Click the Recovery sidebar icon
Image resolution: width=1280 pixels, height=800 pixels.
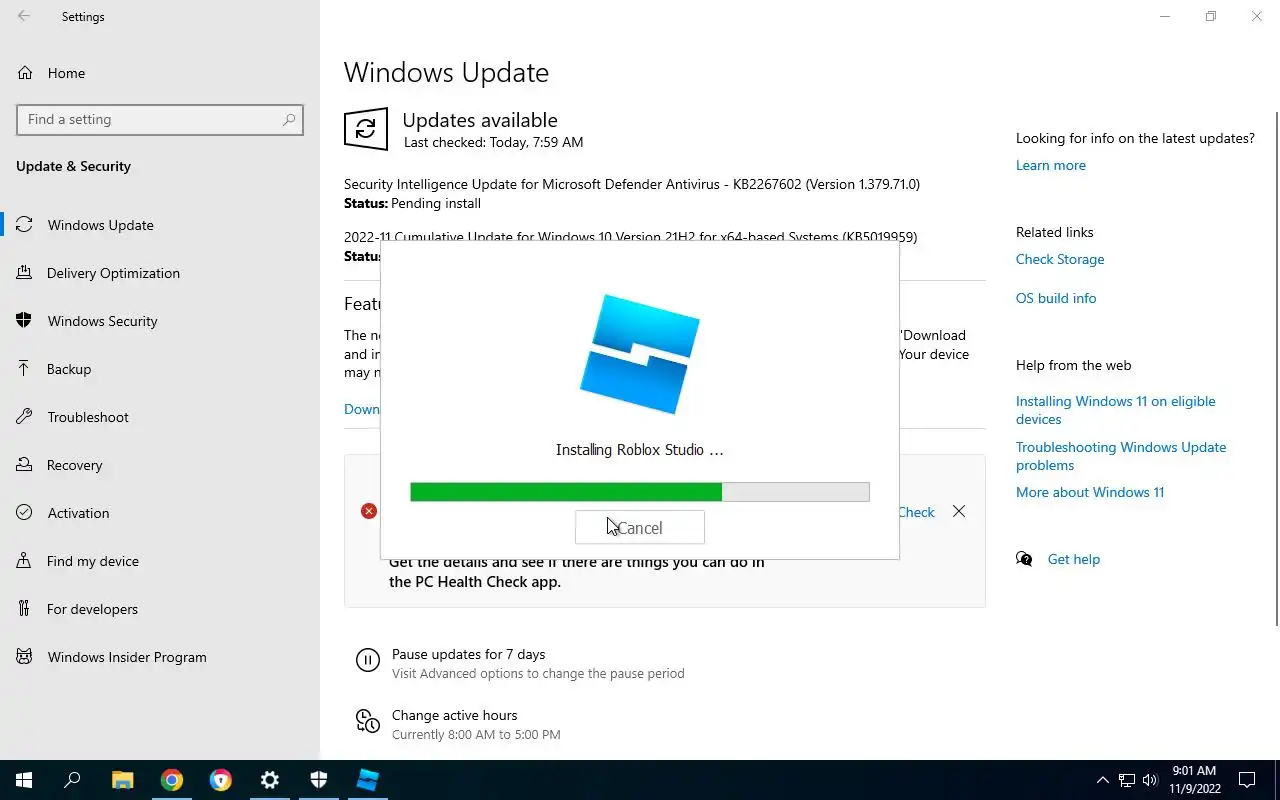[24, 465]
